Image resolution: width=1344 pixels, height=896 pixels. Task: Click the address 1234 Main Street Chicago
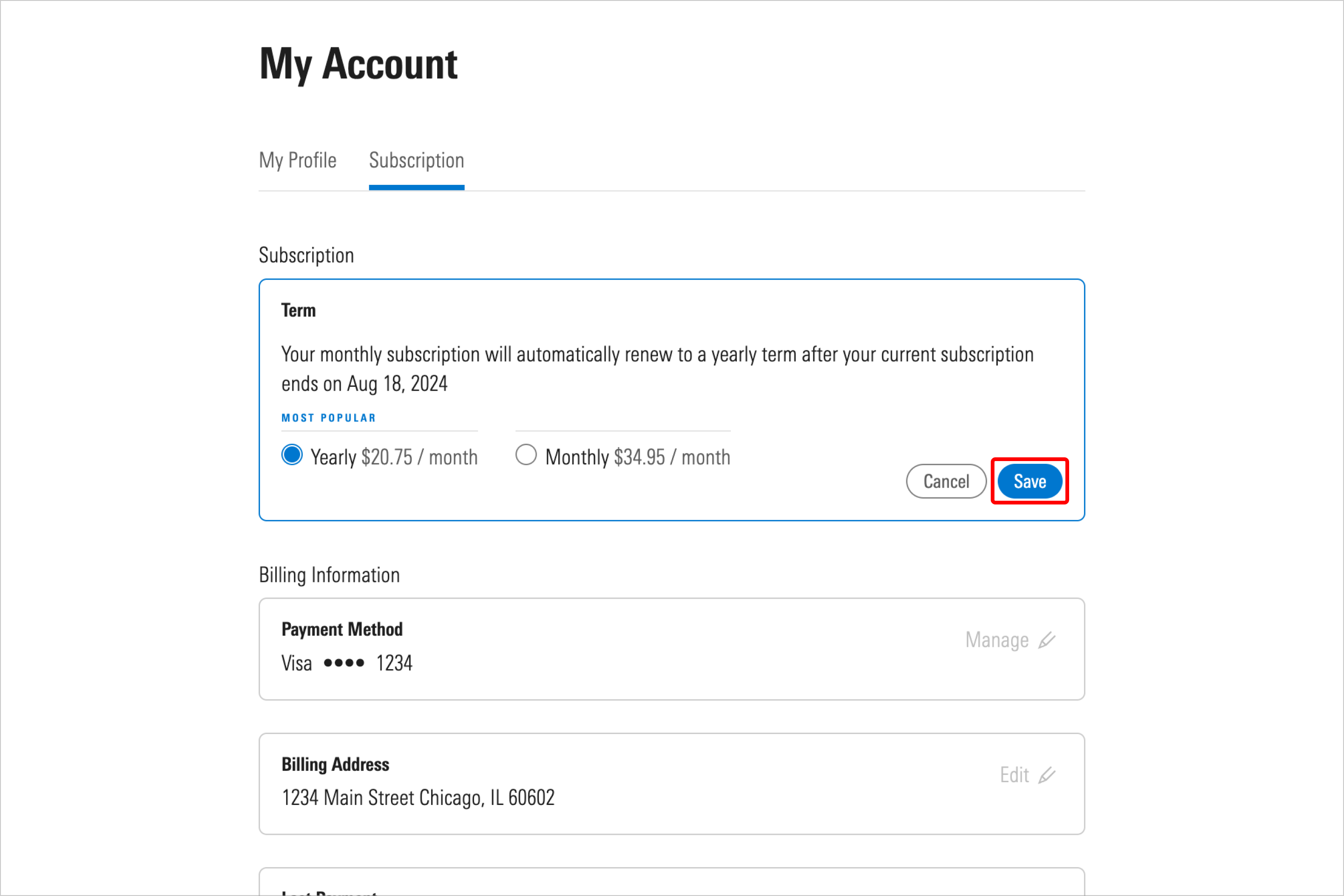point(418,798)
